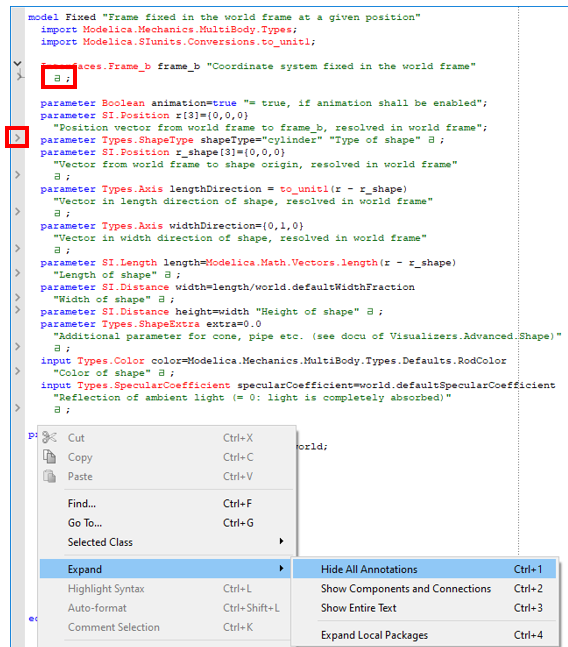Image resolution: width=568 pixels, height=647 pixels.
Task: Expand the gutter arrow at the "Width of shape" line
Action: 17,297
